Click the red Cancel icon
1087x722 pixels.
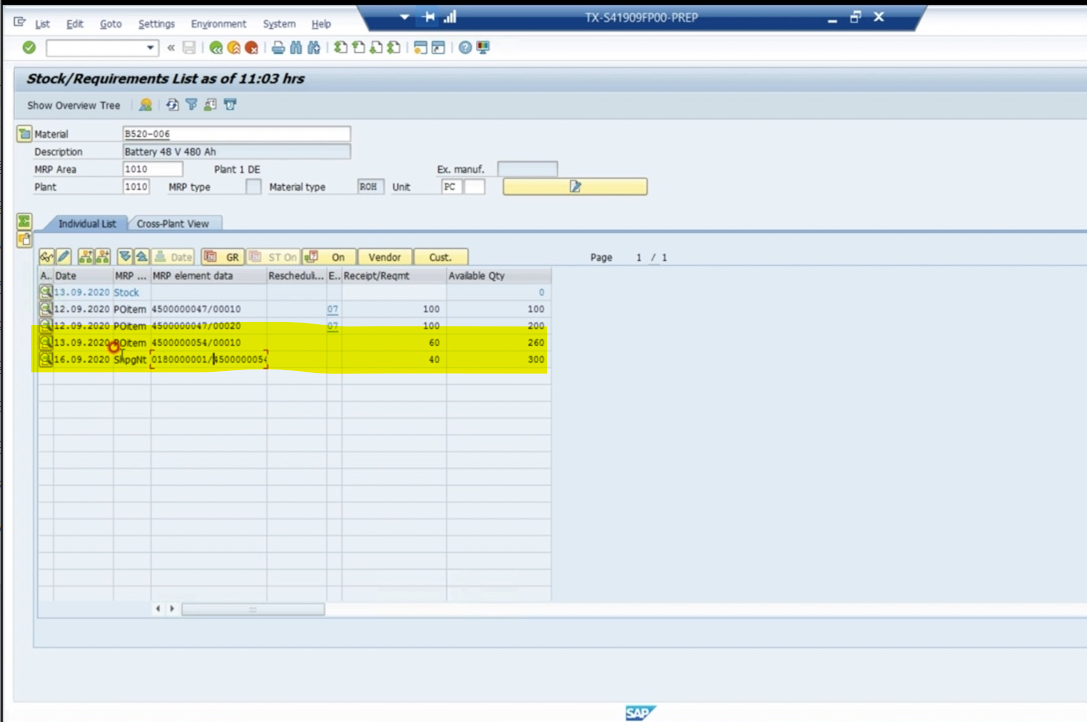coord(252,48)
